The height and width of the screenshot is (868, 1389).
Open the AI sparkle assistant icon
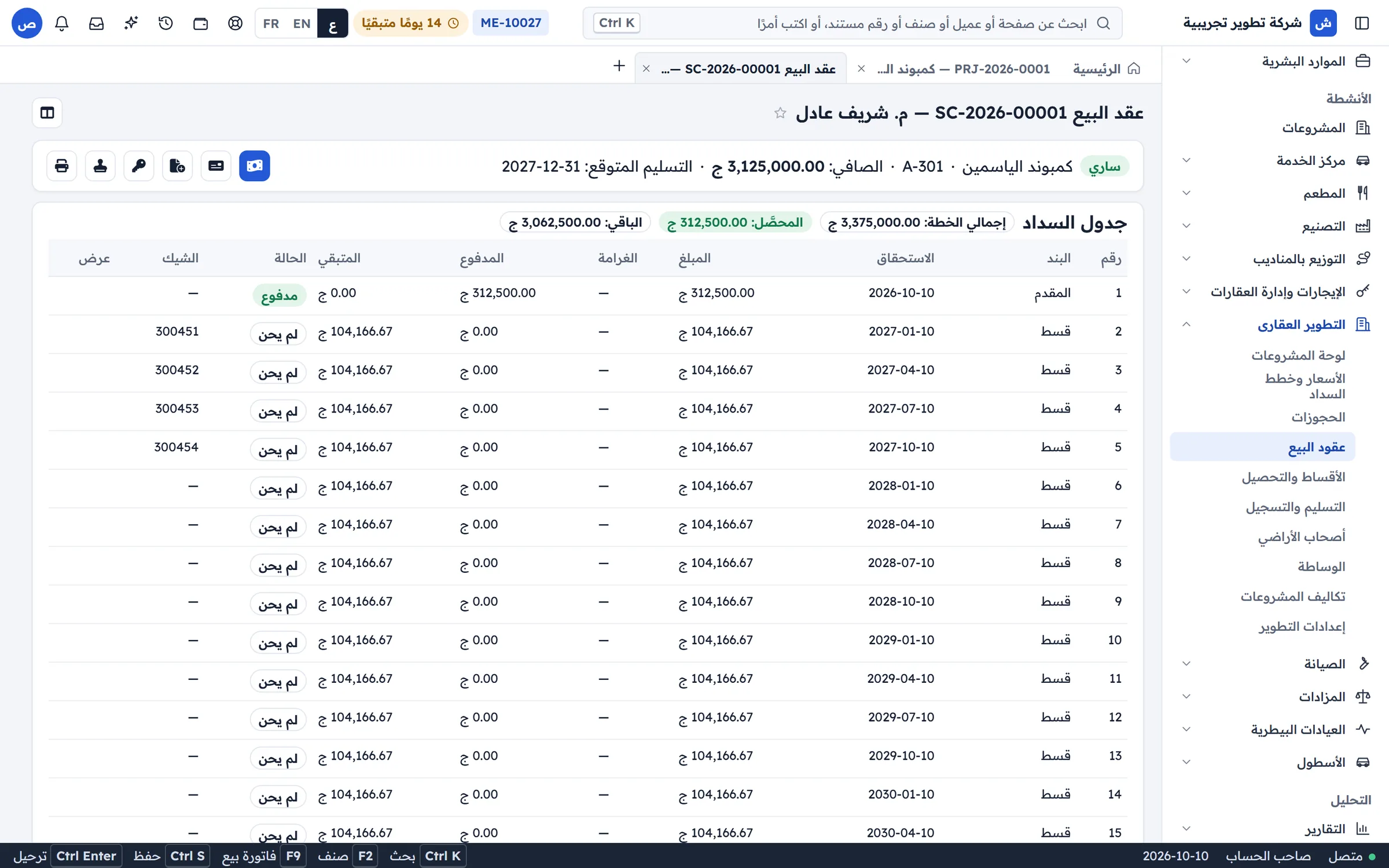131,23
